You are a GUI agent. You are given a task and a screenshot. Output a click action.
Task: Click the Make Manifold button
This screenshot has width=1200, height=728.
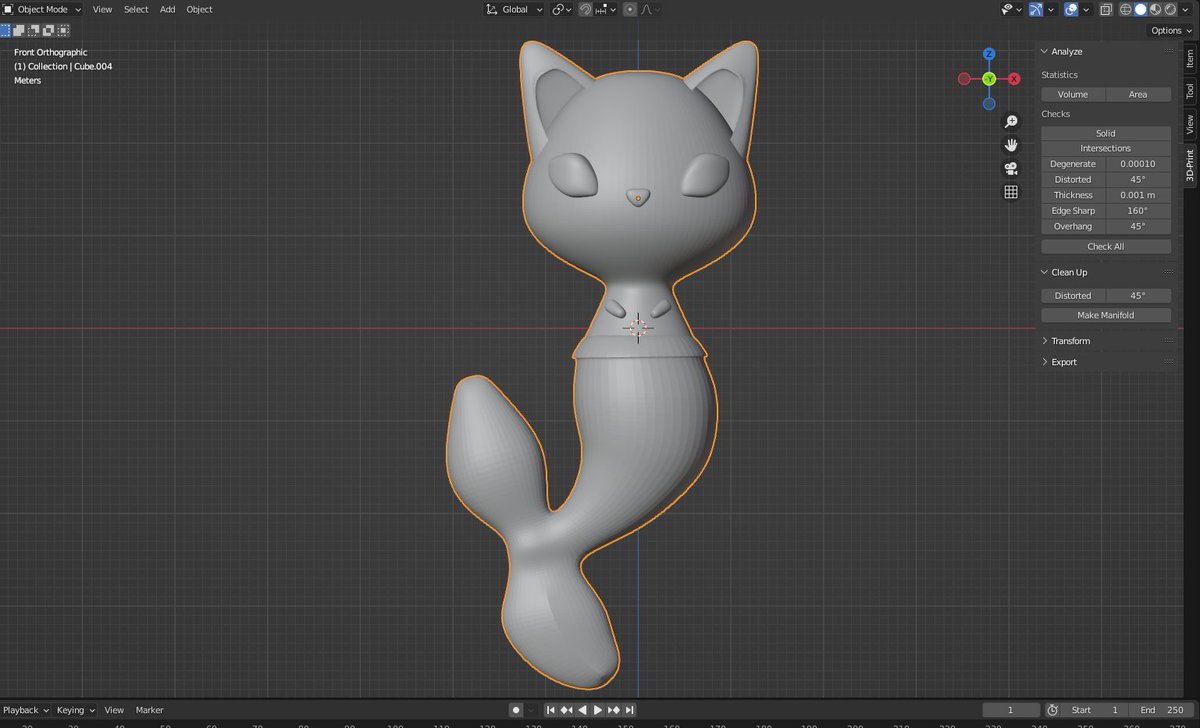(x=1105, y=314)
